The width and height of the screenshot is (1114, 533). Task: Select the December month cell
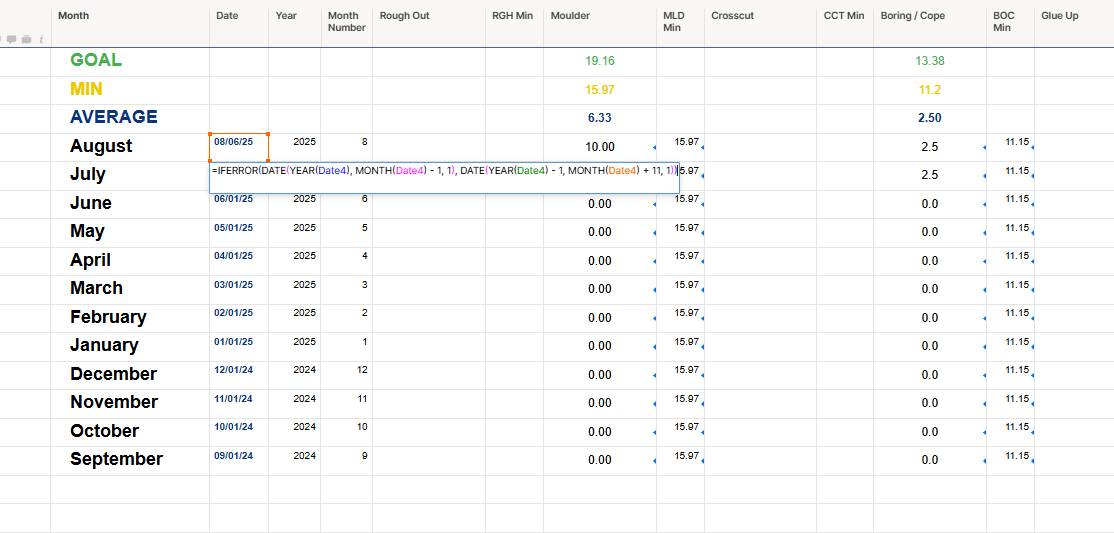130,375
